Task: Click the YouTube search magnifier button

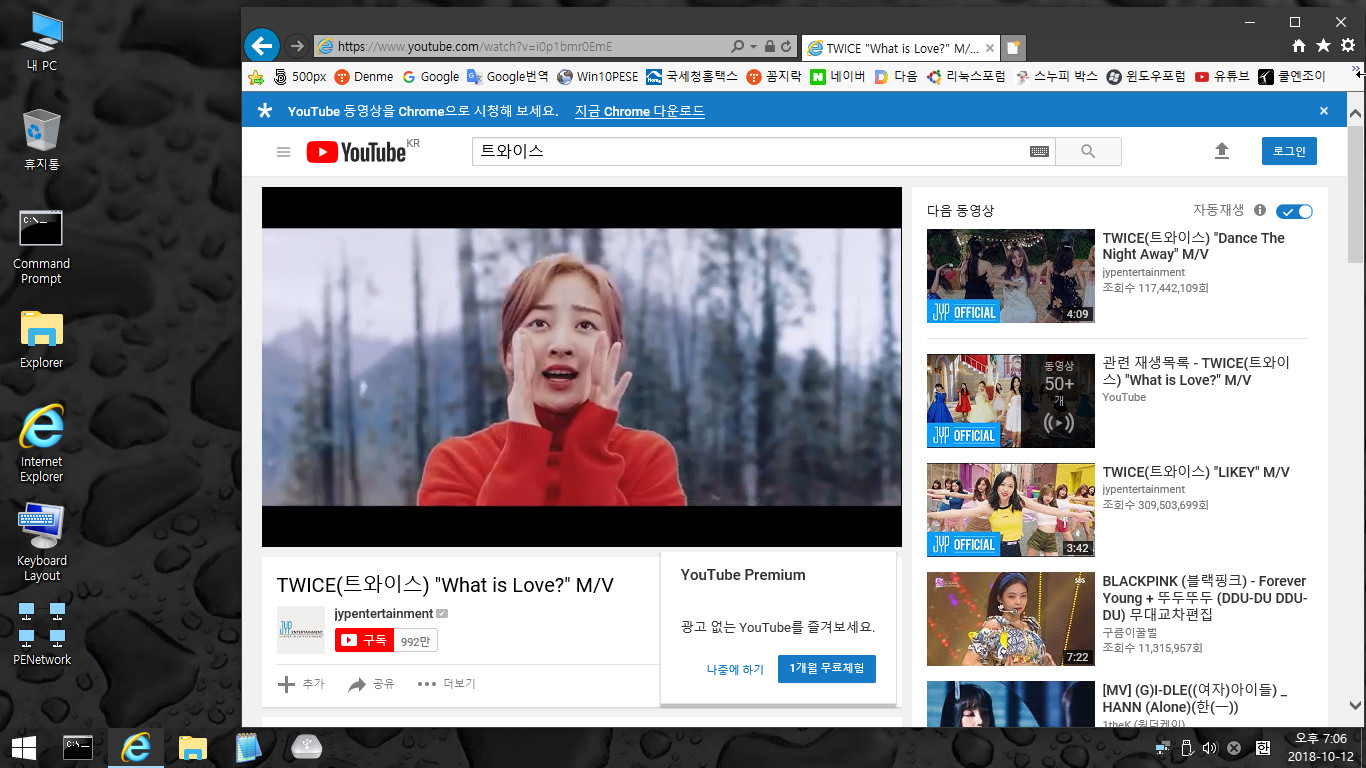Action: [x=1088, y=151]
